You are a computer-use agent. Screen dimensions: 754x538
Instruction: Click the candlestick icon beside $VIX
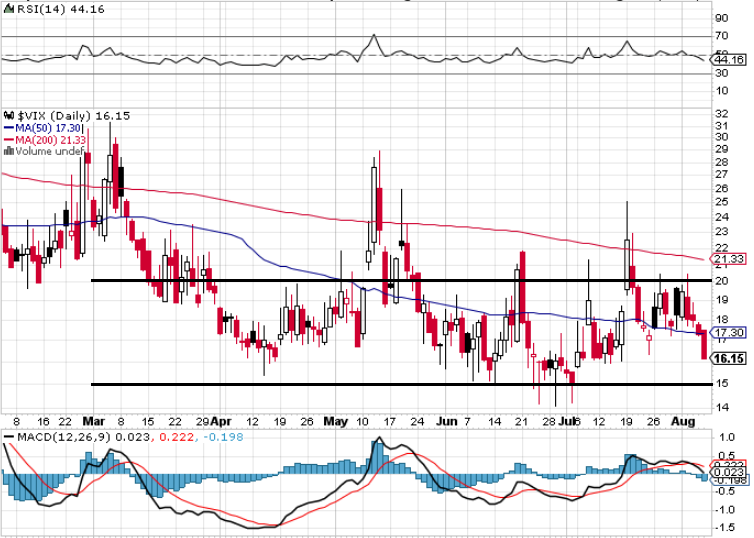click(7, 116)
